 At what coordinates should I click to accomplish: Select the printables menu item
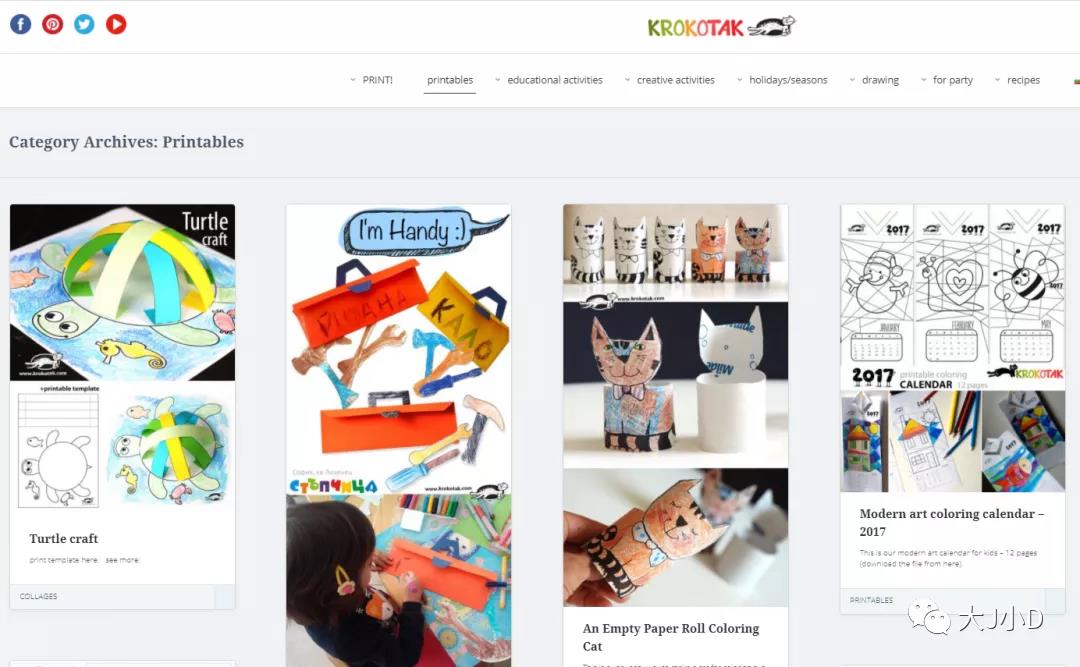pyautogui.click(x=450, y=80)
